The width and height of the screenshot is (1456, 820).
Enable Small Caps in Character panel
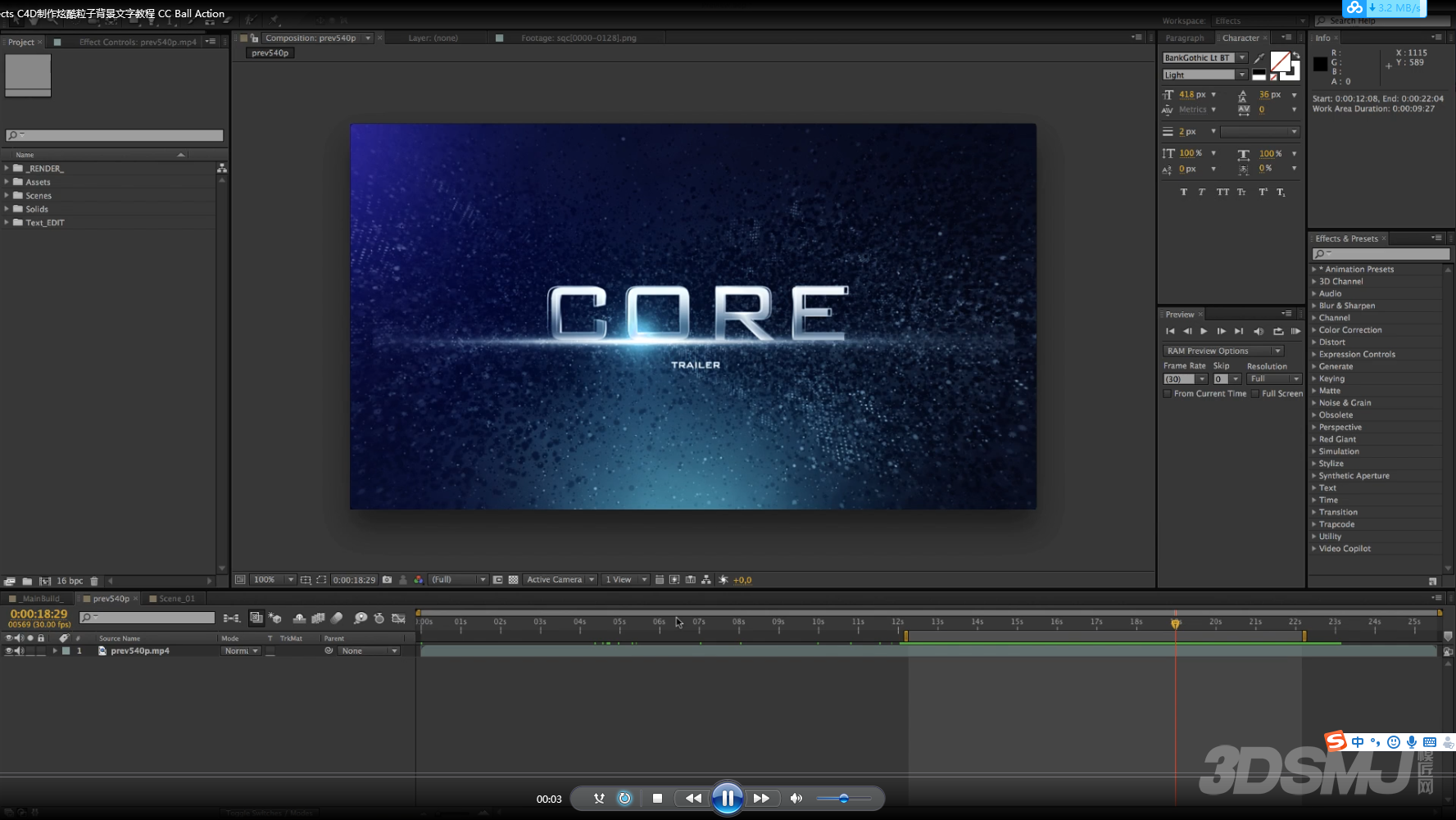pyautogui.click(x=1241, y=192)
